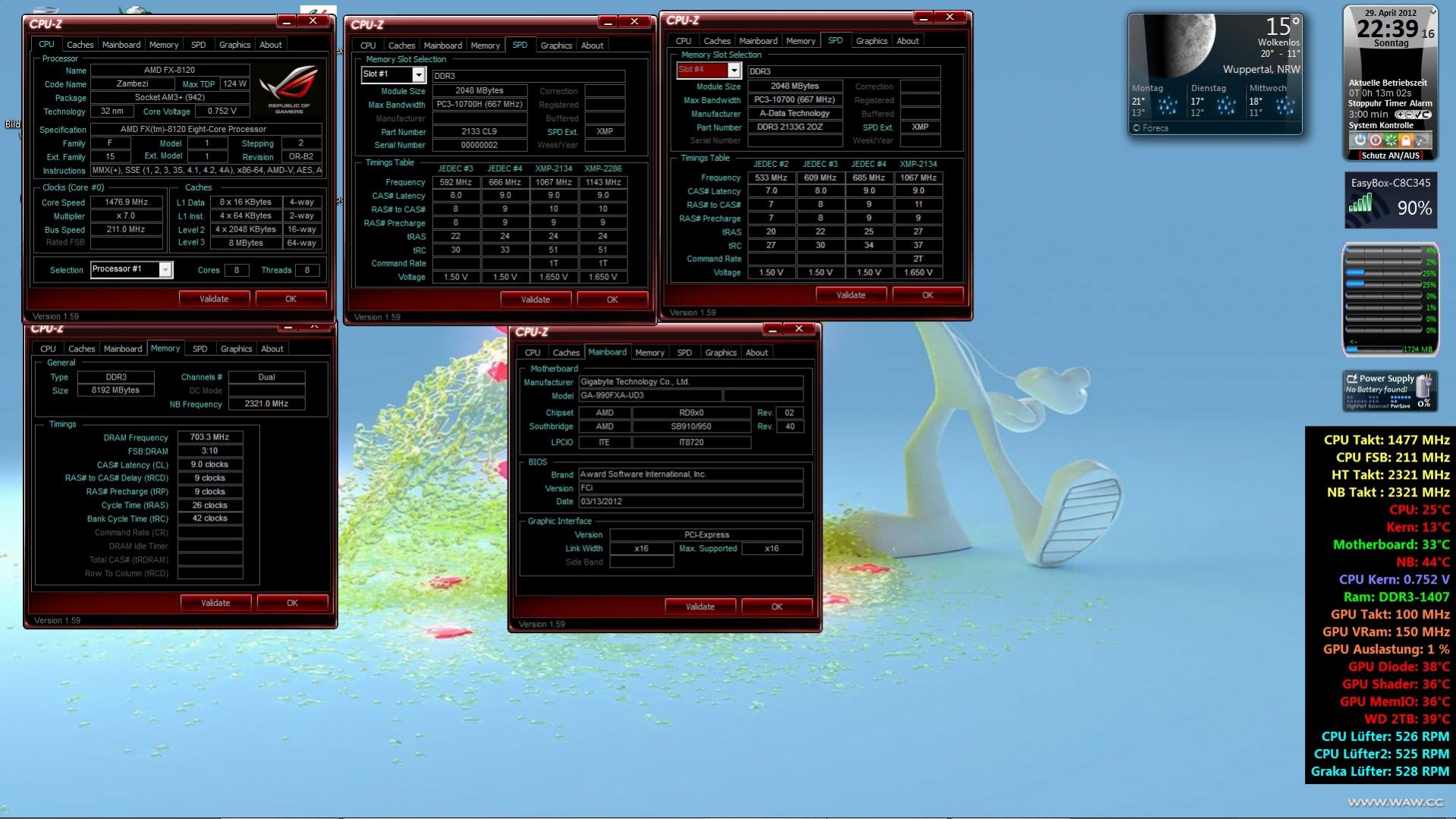This screenshot has width=1456, height=819.
Task: Switch to Caches tab in AMD FX-8120 window
Action: 80,45
